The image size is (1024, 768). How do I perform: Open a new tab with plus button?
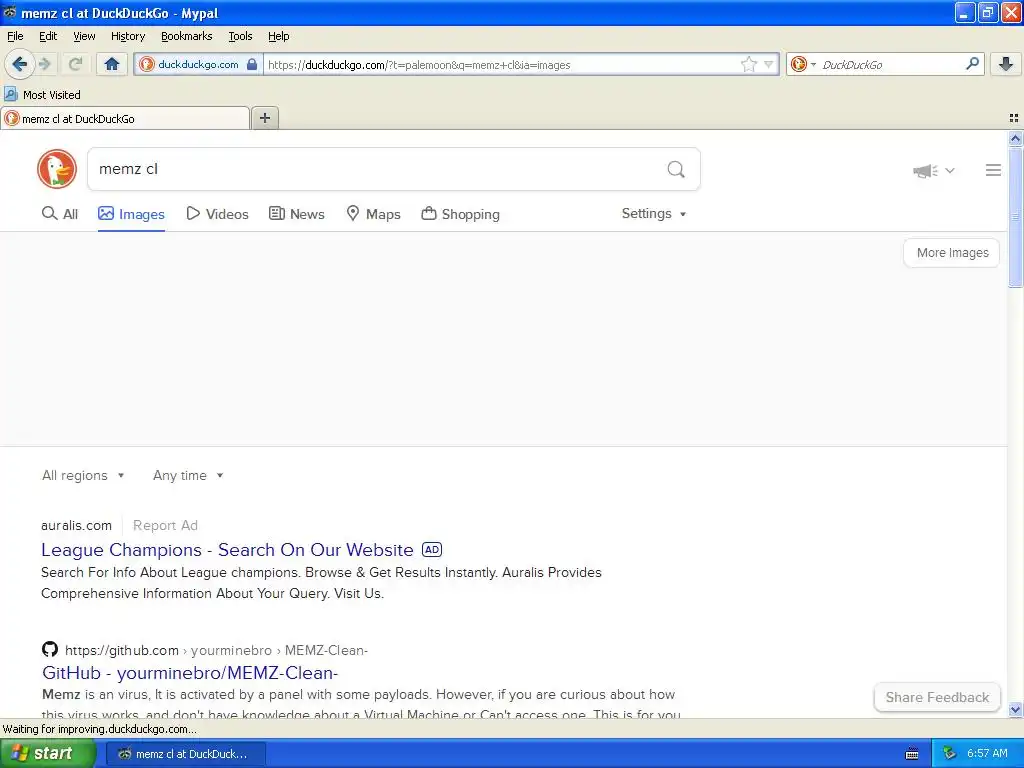(x=265, y=118)
